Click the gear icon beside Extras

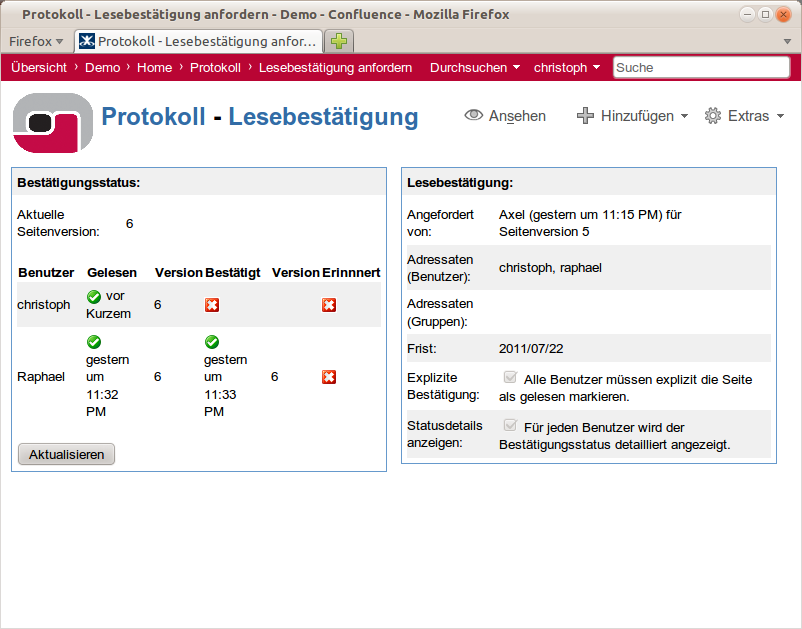[713, 116]
